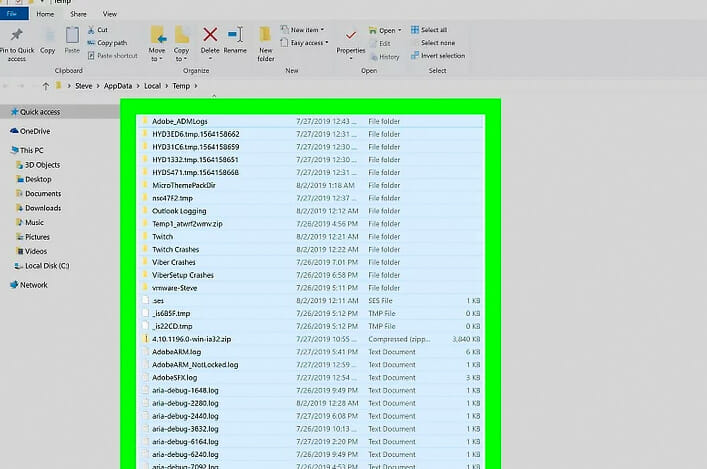Open 3D Objects folder in the sidebar

(x=38, y=165)
